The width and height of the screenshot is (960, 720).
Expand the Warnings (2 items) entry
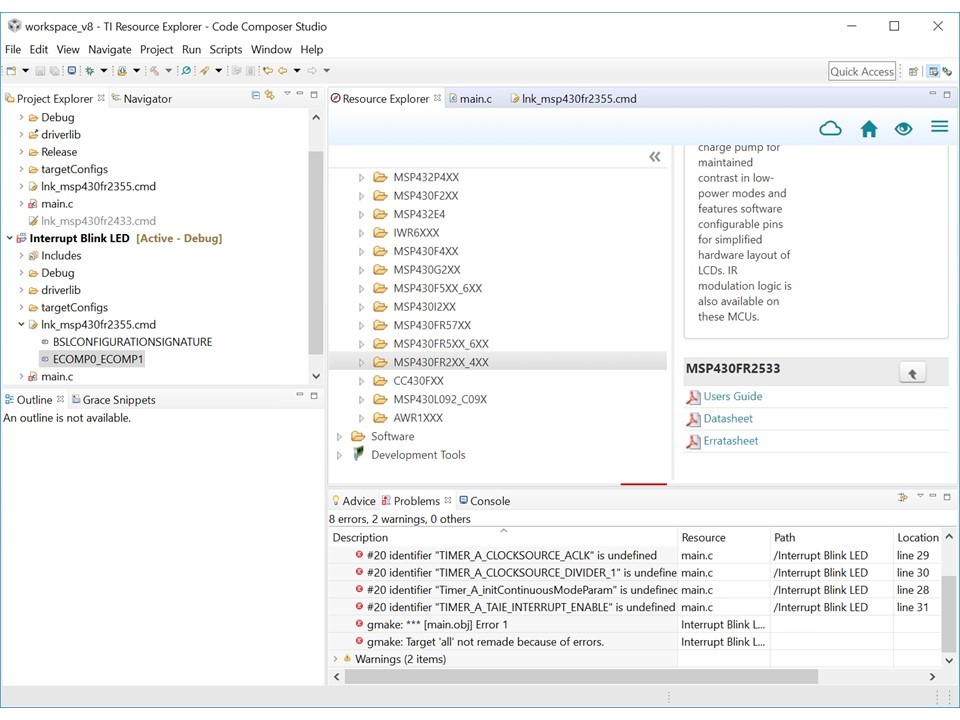[337, 659]
